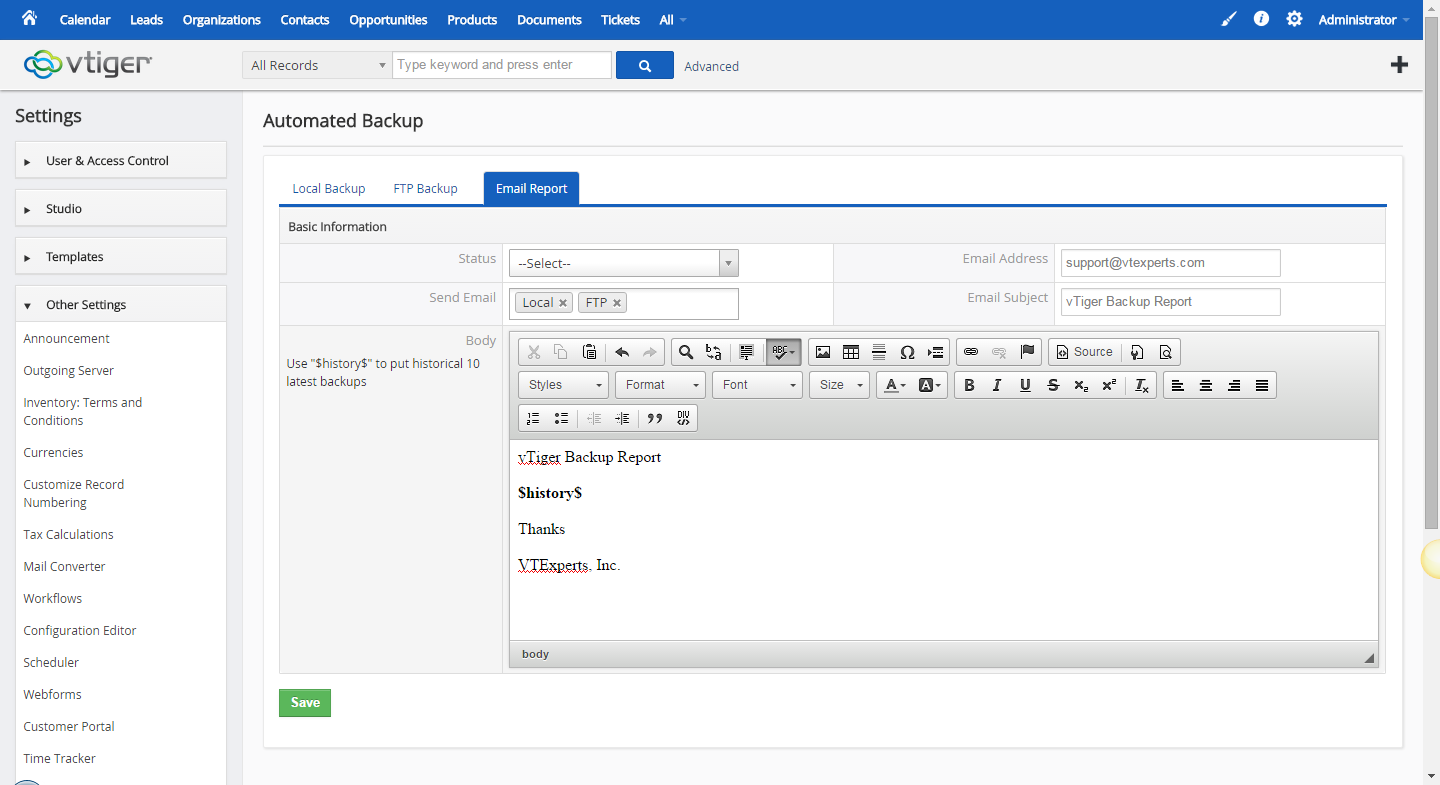Open the info icon in the top bar

(x=1261, y=19)
